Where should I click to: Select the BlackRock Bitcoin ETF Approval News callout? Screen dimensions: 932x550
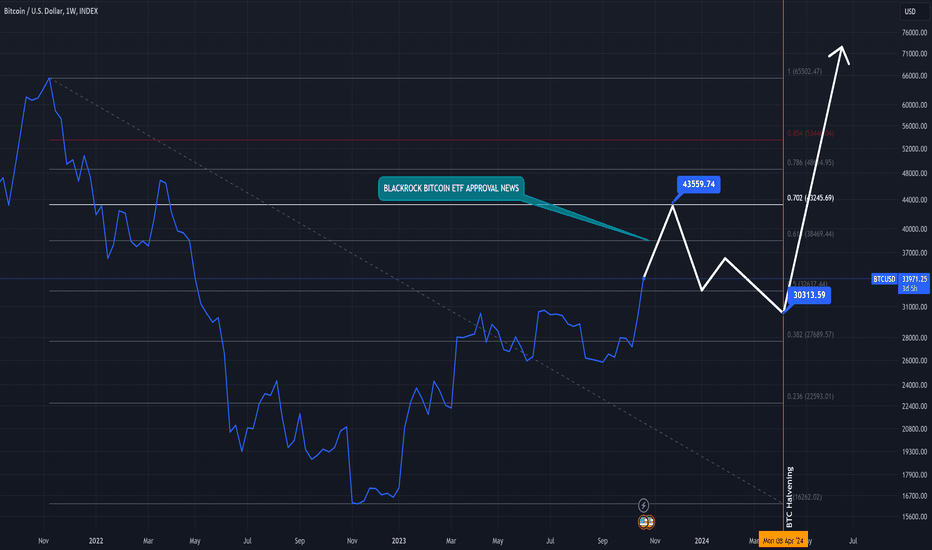(x=451, y=188)
